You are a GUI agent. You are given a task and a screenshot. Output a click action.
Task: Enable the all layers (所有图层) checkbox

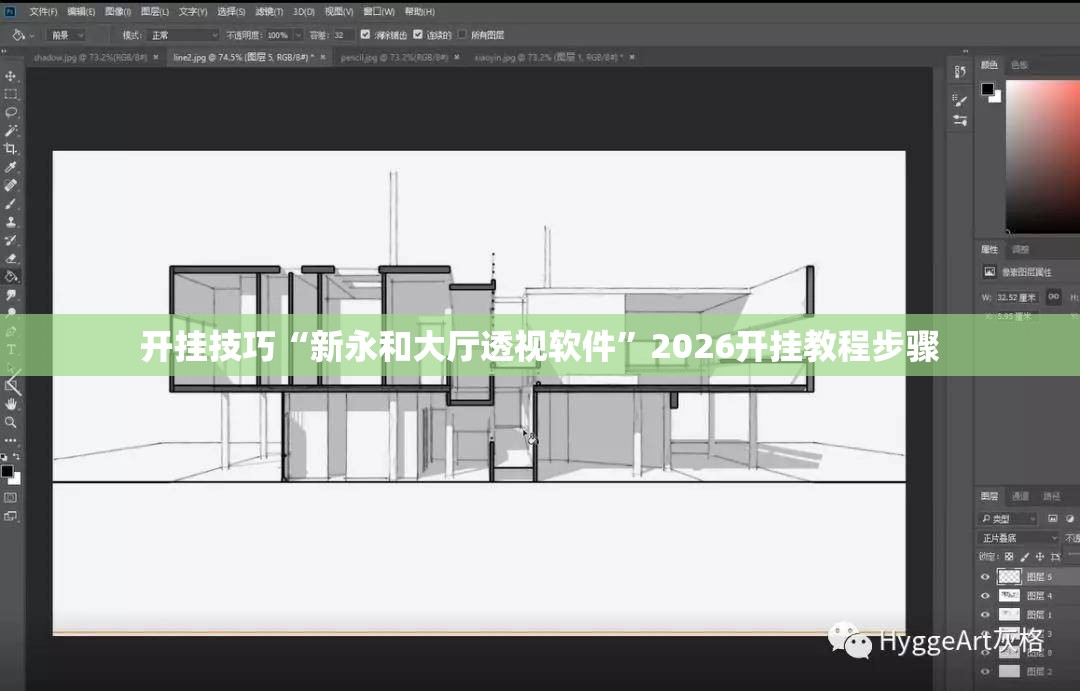click(461, 34)
